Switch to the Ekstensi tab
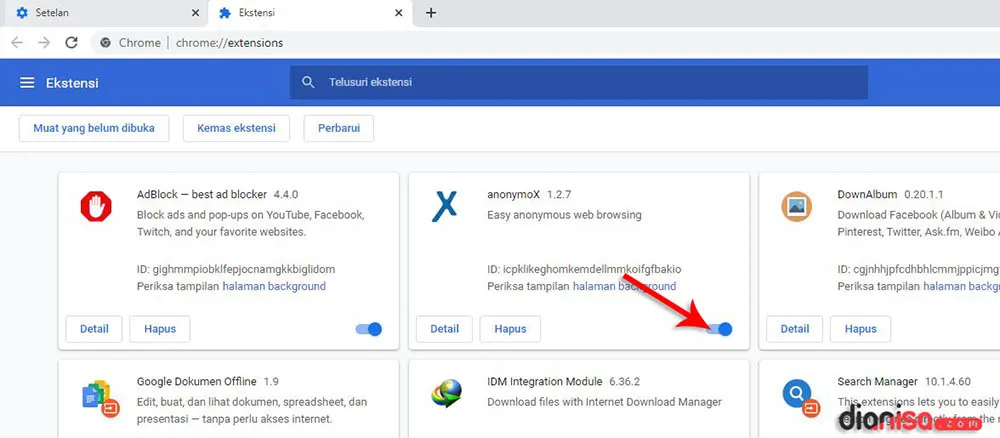This screenshot has width=1000, height=438. 309,13
